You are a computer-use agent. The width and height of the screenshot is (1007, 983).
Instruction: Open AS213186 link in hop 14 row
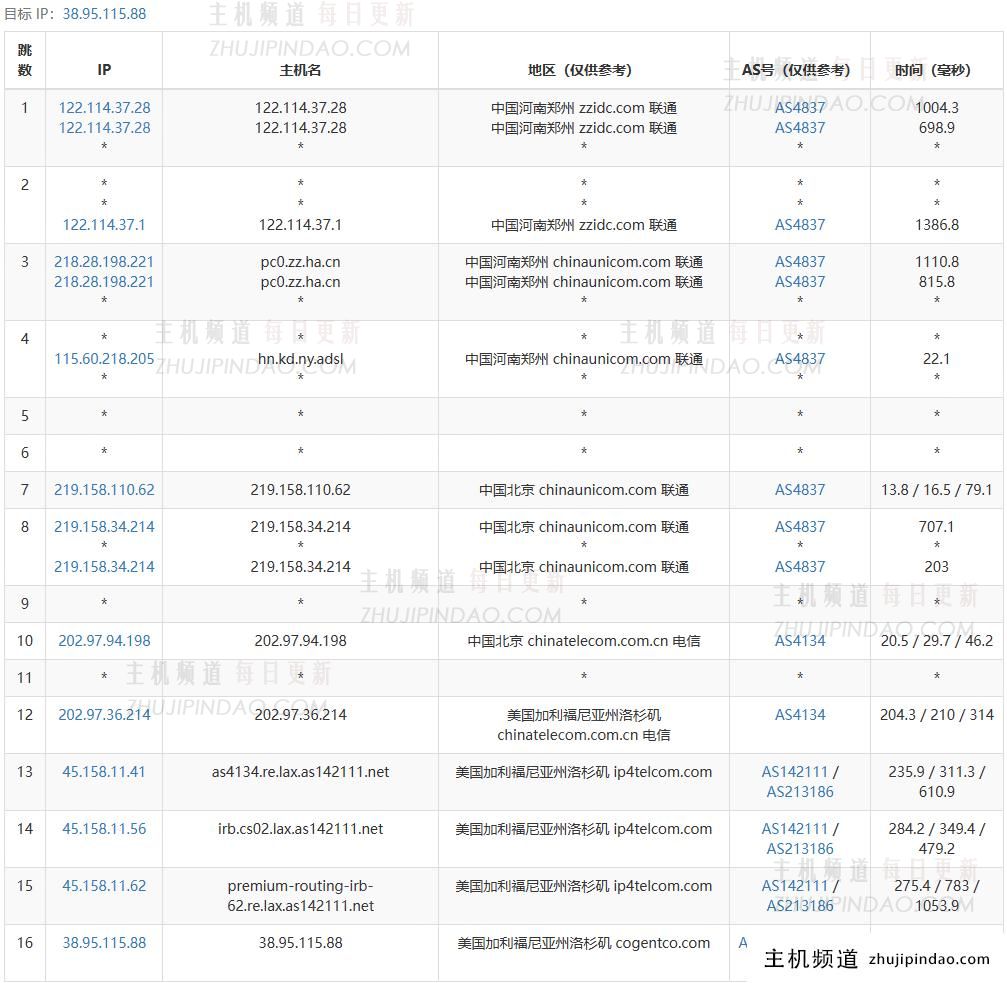pyautogui.click(x=800, y=849)
